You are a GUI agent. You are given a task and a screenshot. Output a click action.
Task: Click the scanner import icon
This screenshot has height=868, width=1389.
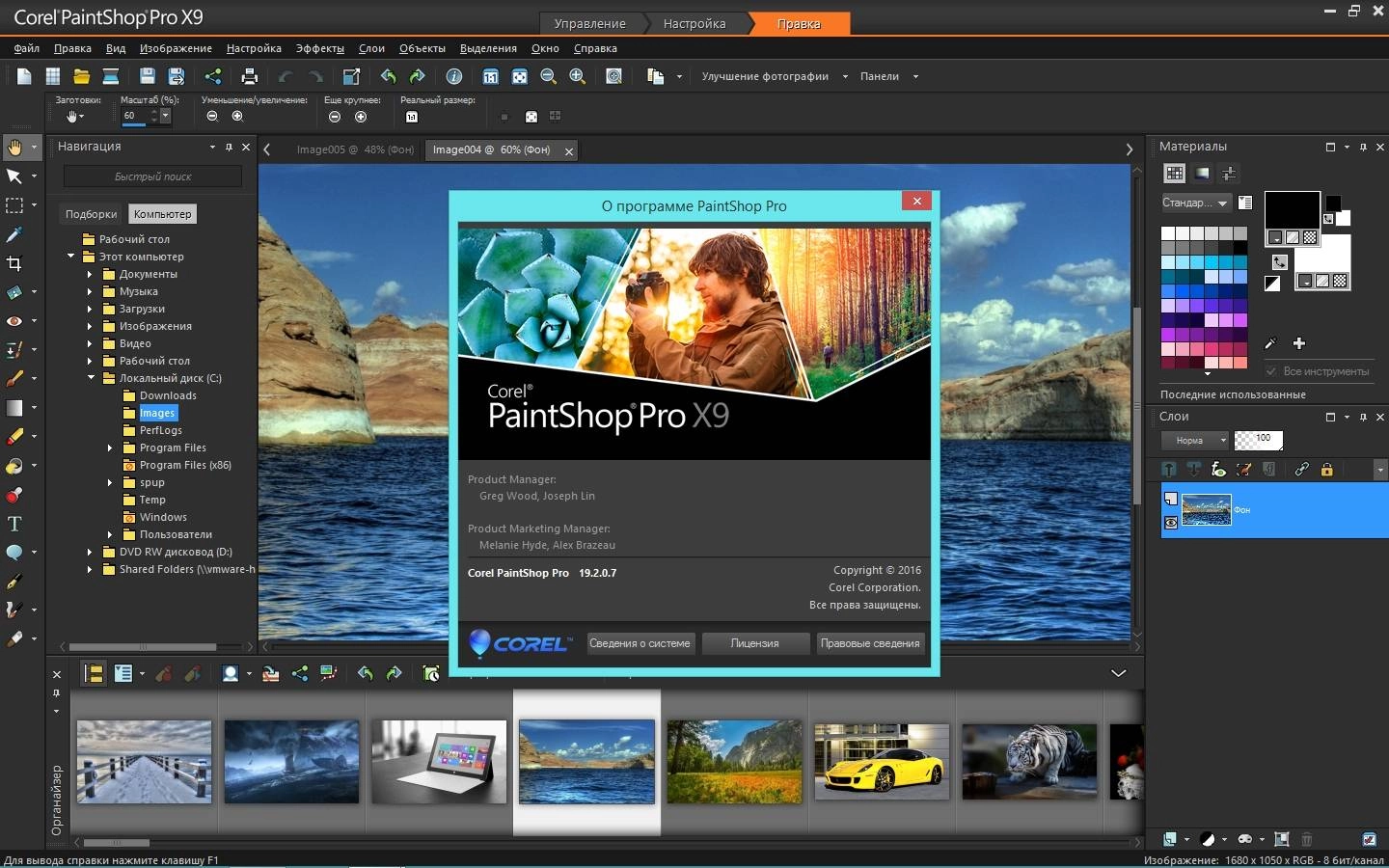click(111, 76)
